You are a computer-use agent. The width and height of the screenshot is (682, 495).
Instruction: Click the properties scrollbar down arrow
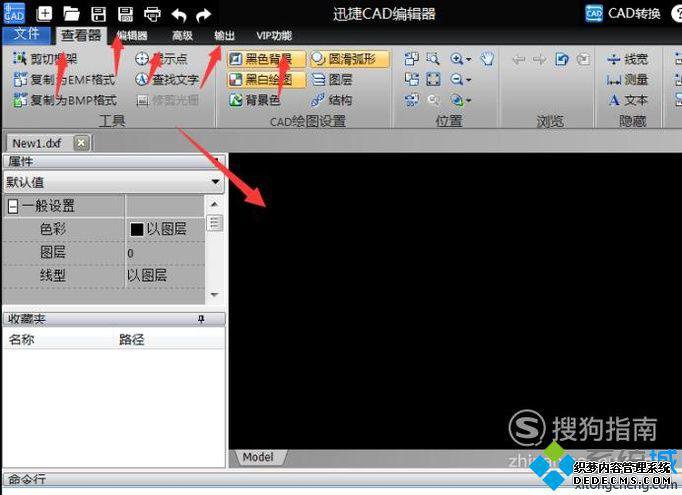[x=214, y=294]
